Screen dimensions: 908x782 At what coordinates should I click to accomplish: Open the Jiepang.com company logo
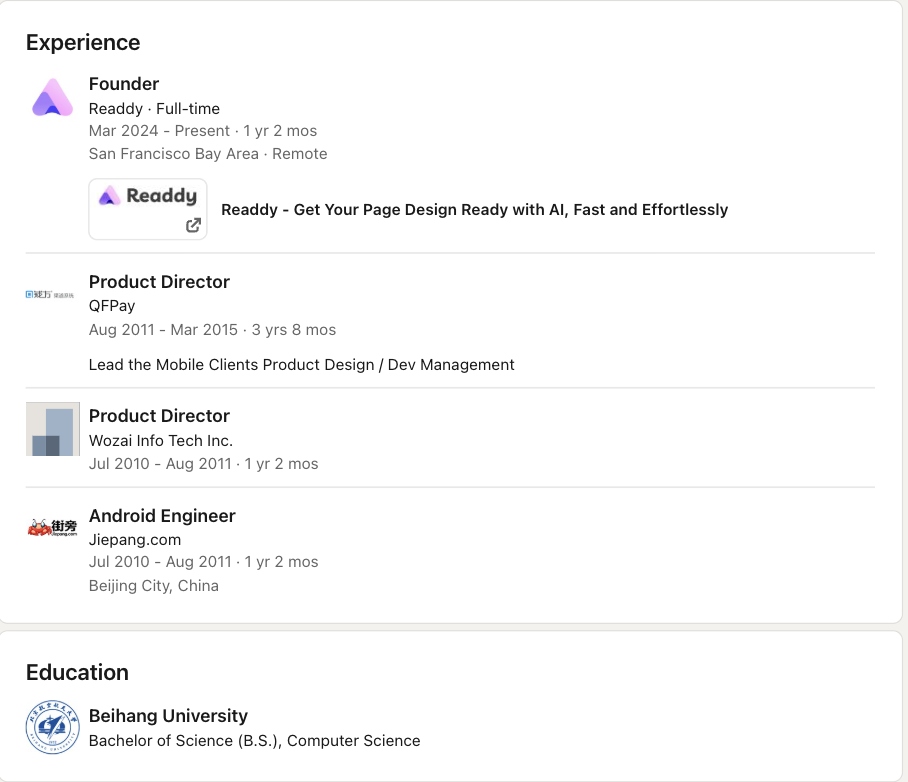(x=53, y=527)
